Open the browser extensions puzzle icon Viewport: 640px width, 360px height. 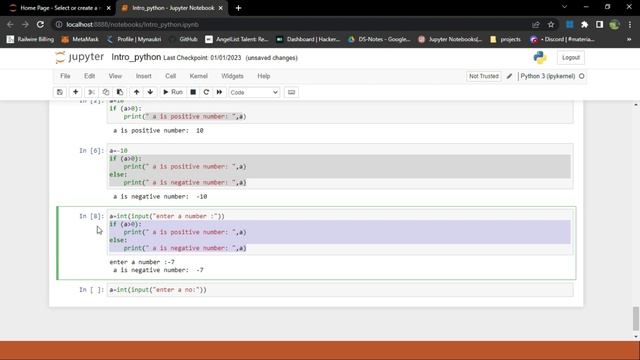tap(584, 24)
